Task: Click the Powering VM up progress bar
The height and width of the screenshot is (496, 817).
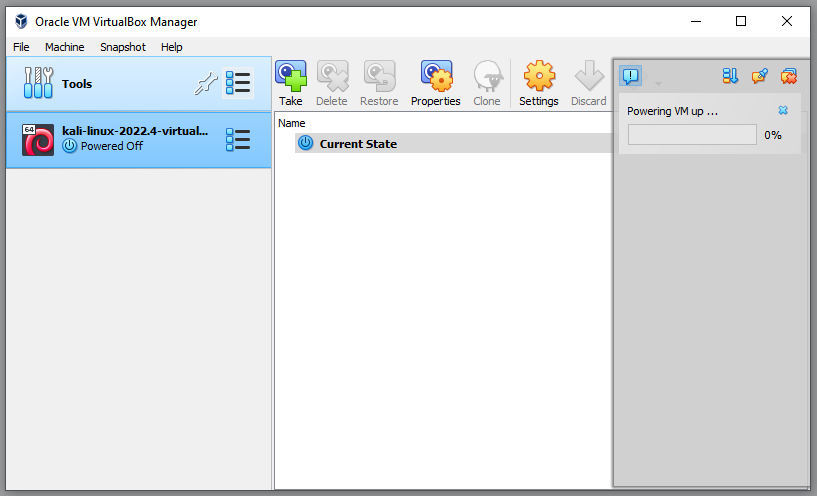Action: coord(692,135)
